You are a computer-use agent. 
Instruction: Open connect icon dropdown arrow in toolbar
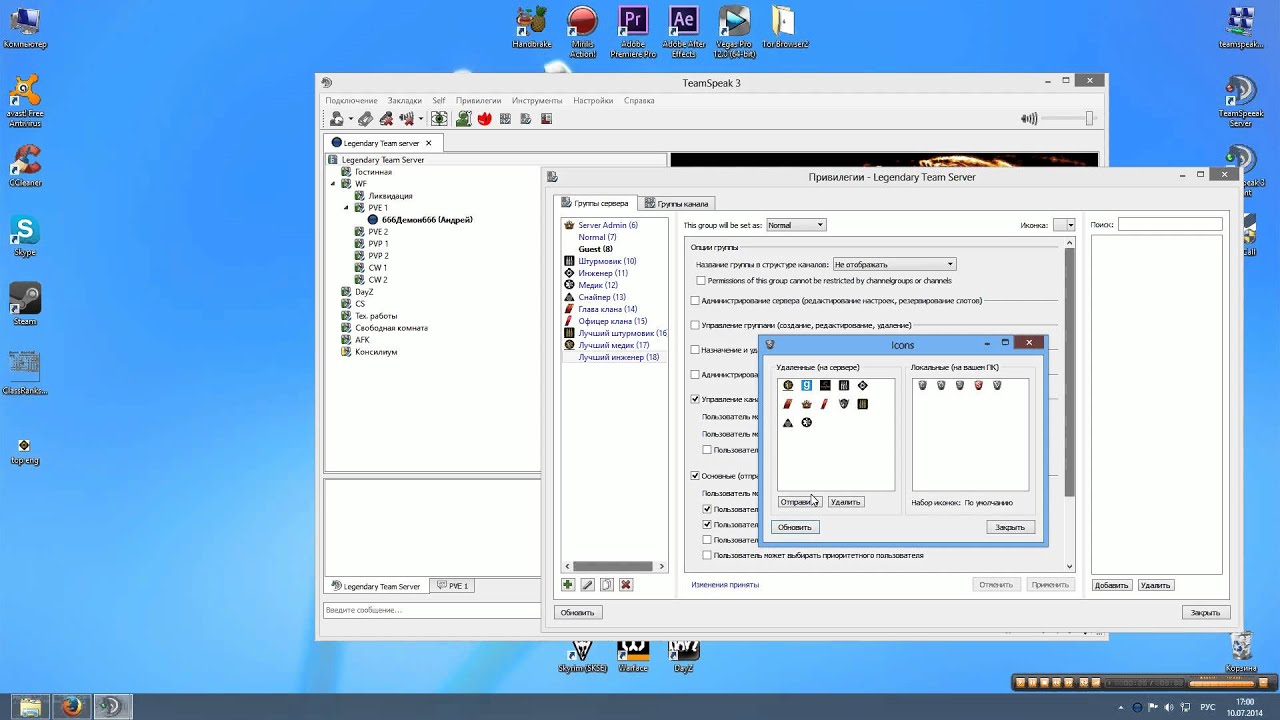pos(350,119)
